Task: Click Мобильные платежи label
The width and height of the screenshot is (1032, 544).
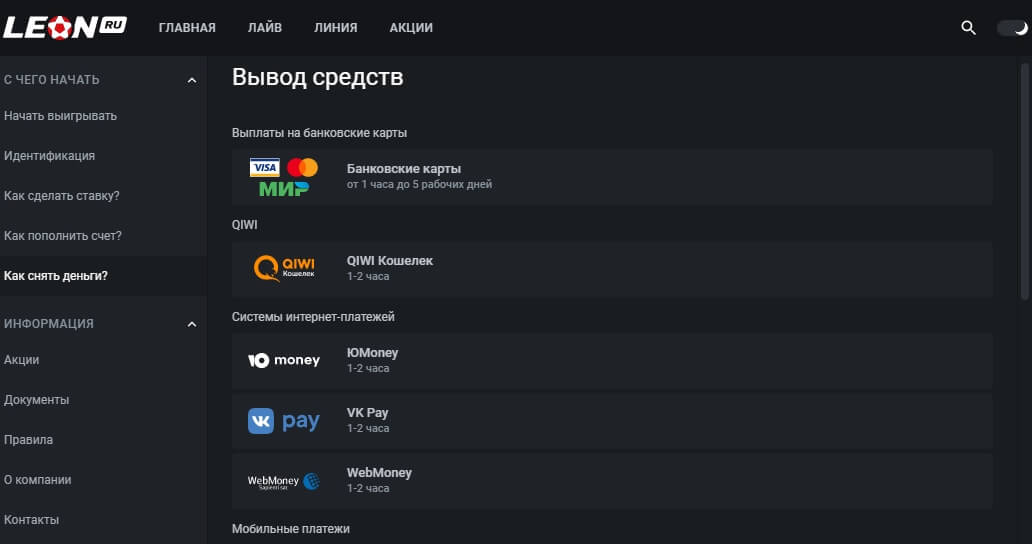Action: tap(291, 529)
